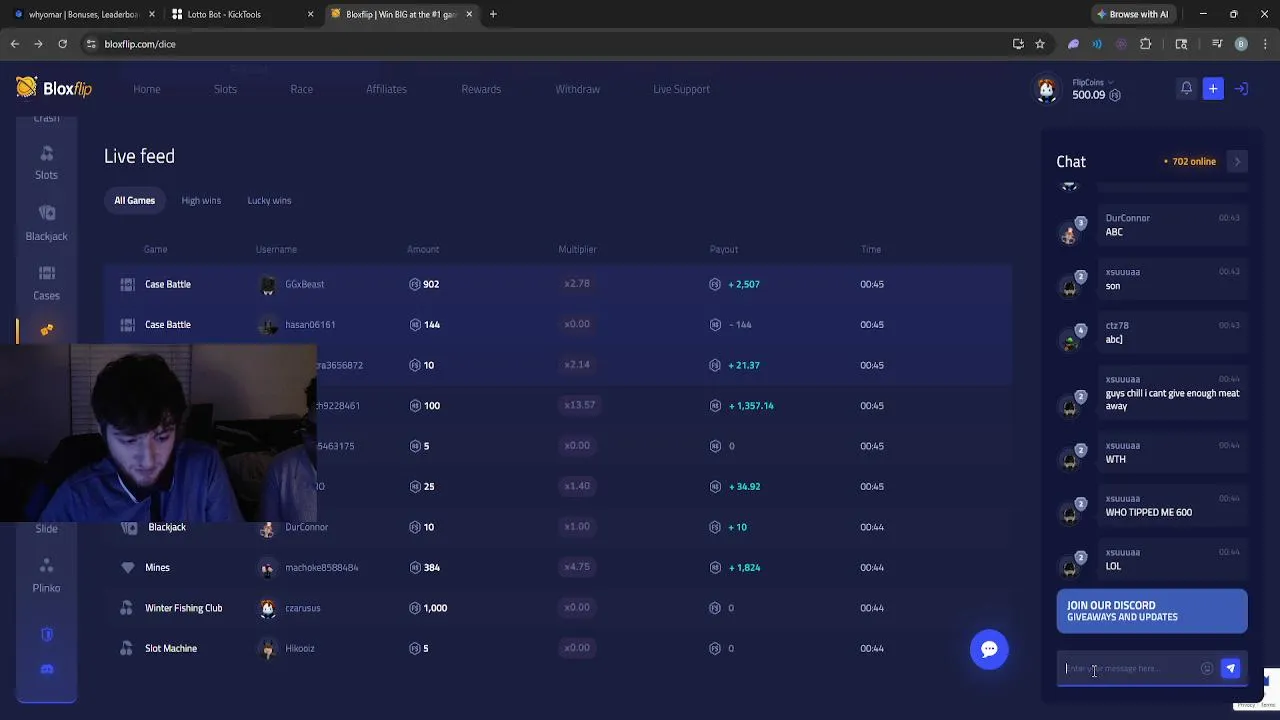Click DurConnor's 'ABC' chat message
Image resolution: width=1280 pixels, height=720 pixels.
point(1114,232)
